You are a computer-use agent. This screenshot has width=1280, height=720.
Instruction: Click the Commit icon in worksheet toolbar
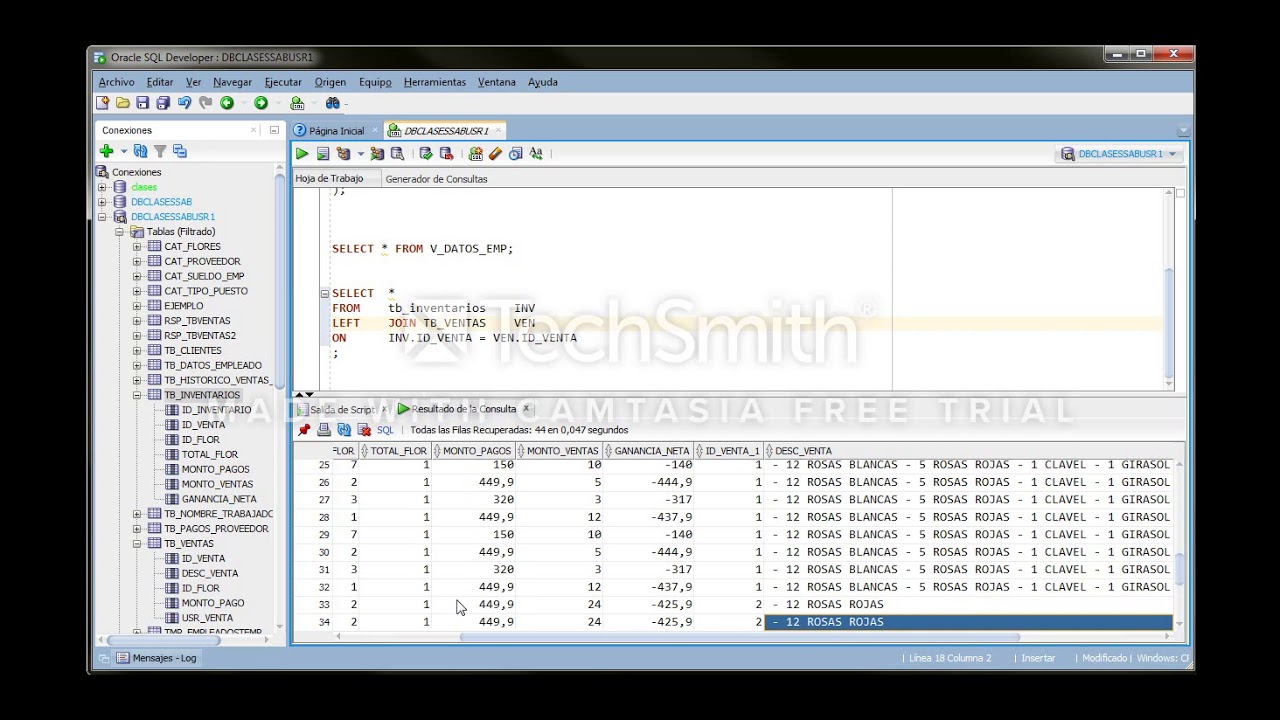tap(426, 154)
